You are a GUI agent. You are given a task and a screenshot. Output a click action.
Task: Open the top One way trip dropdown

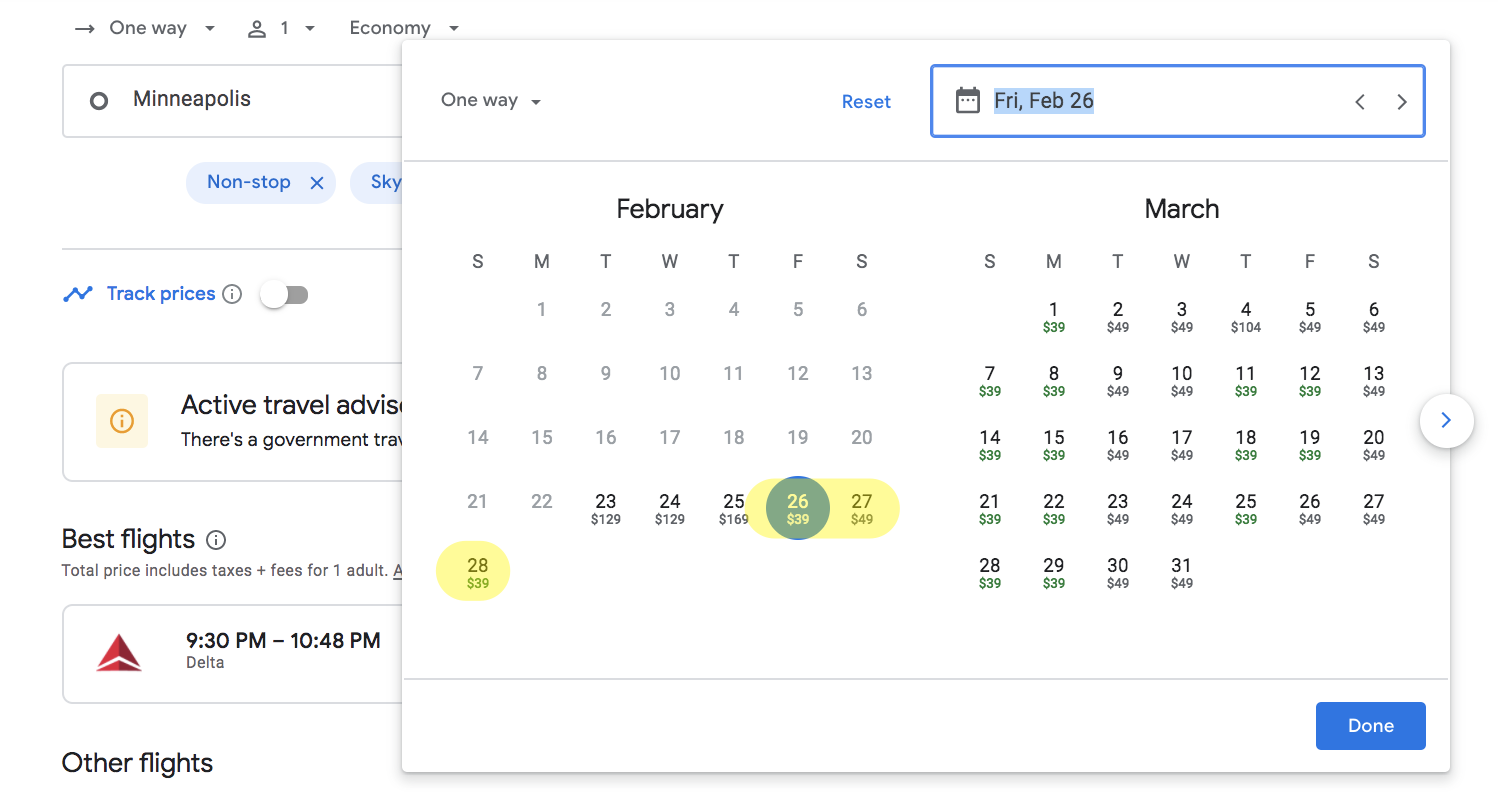[146, 28]
